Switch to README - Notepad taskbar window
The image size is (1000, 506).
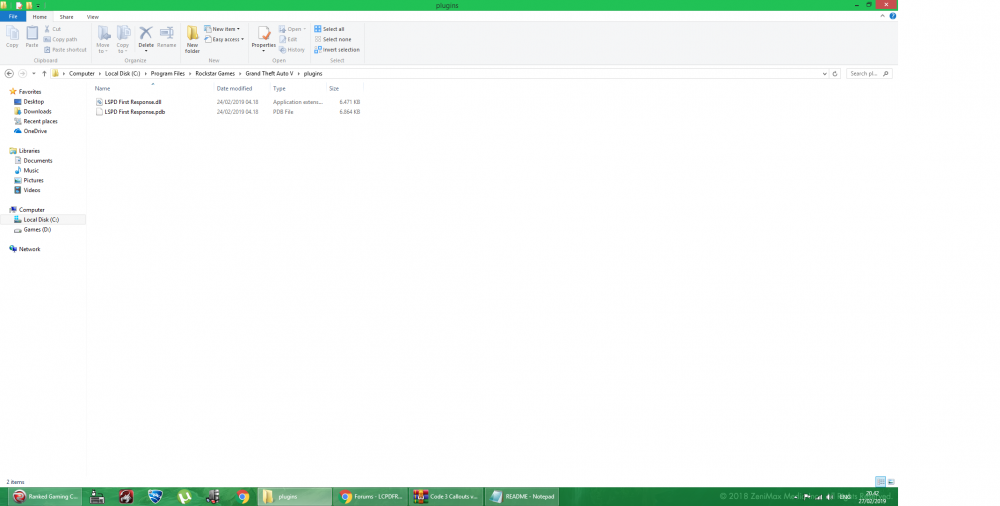coord(523,496)
